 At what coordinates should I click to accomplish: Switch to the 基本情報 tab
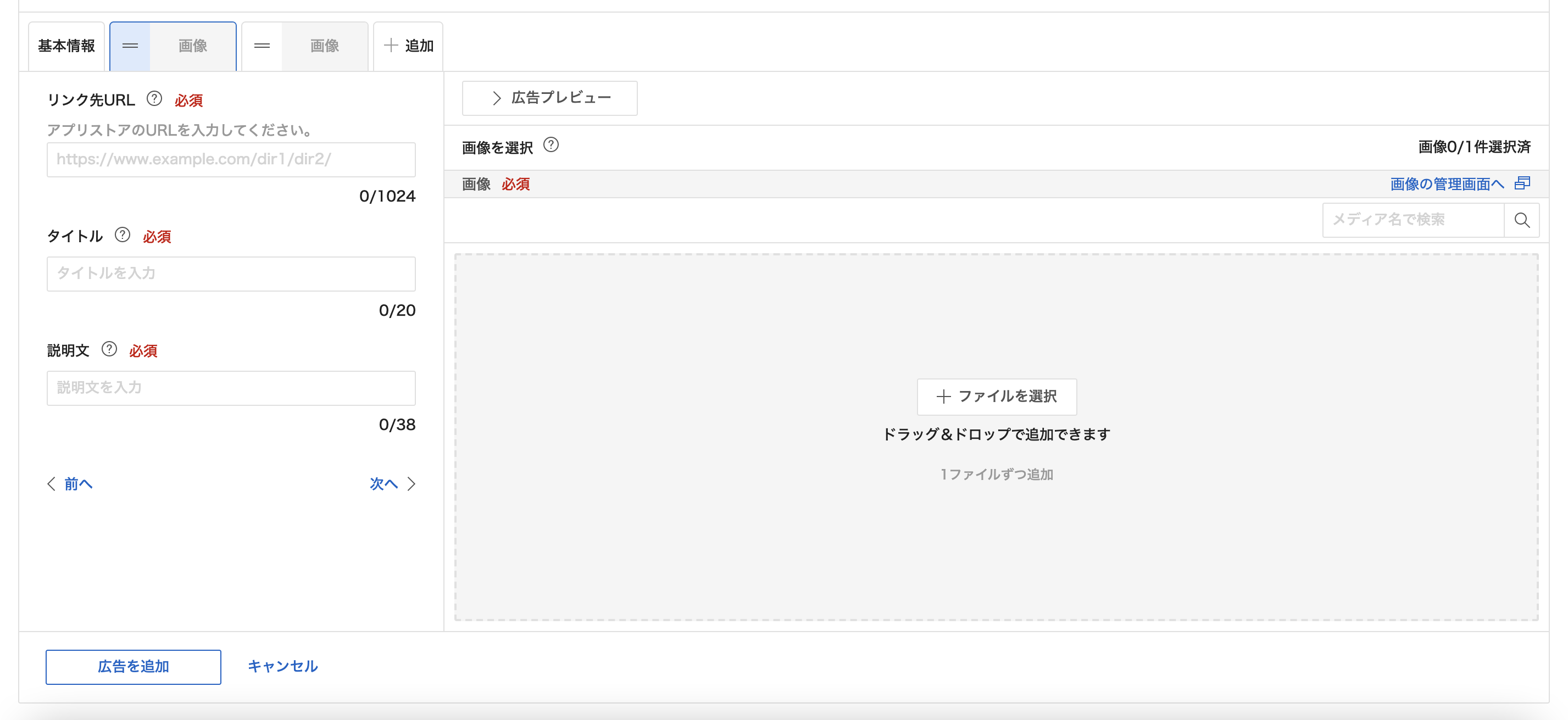[x=66, y=45]
